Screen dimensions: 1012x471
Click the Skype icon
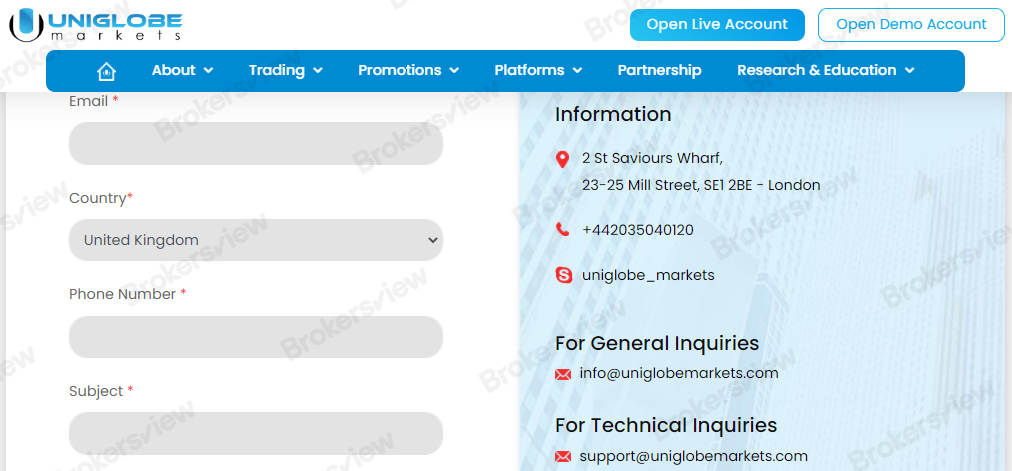point(563,276)
